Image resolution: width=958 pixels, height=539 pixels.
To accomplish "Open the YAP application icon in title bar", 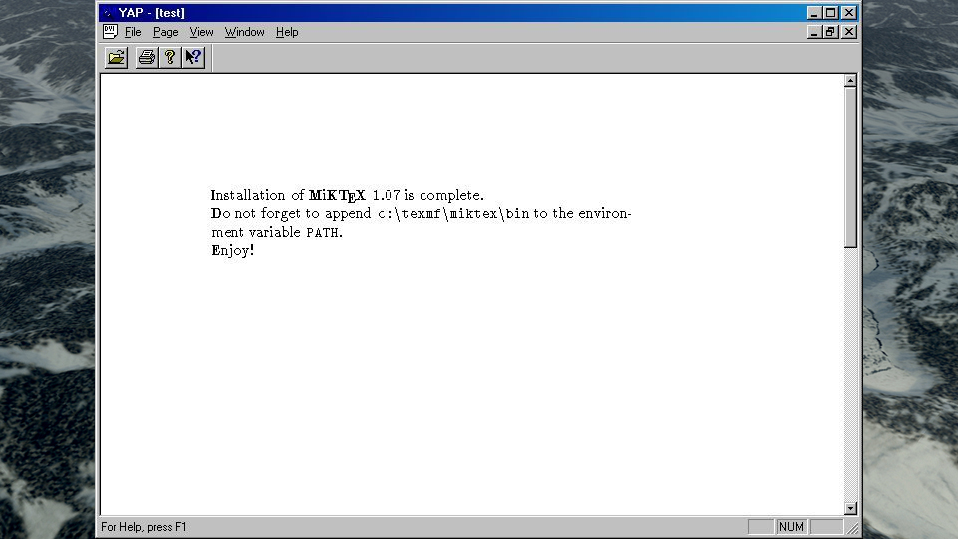I will pyautogui.click(x=108, y=13).
